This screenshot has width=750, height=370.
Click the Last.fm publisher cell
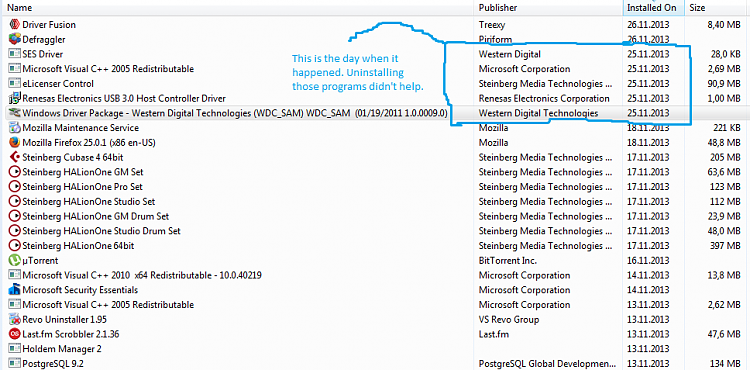click(494, 334)
